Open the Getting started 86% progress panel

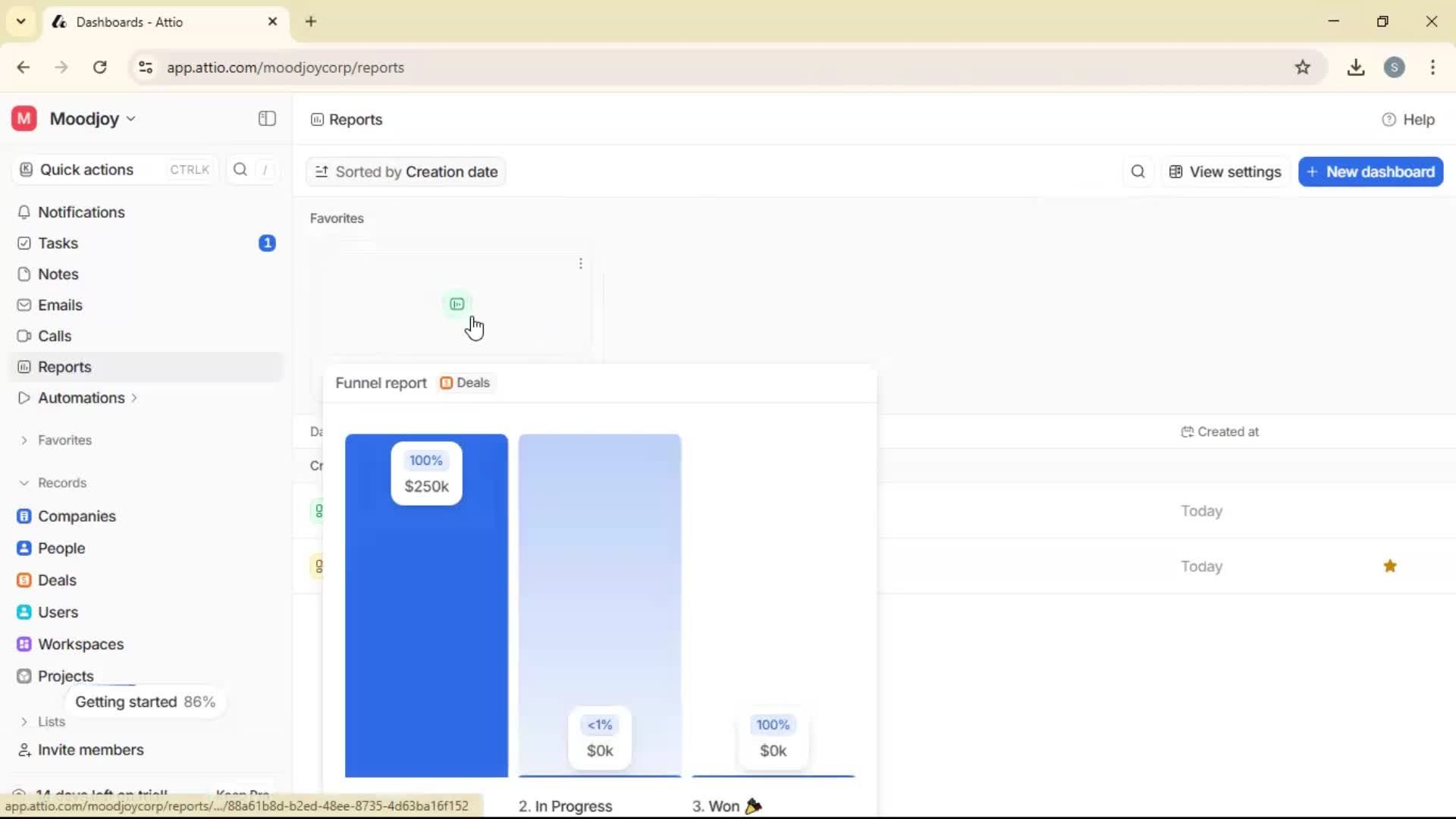coord(146,701)
